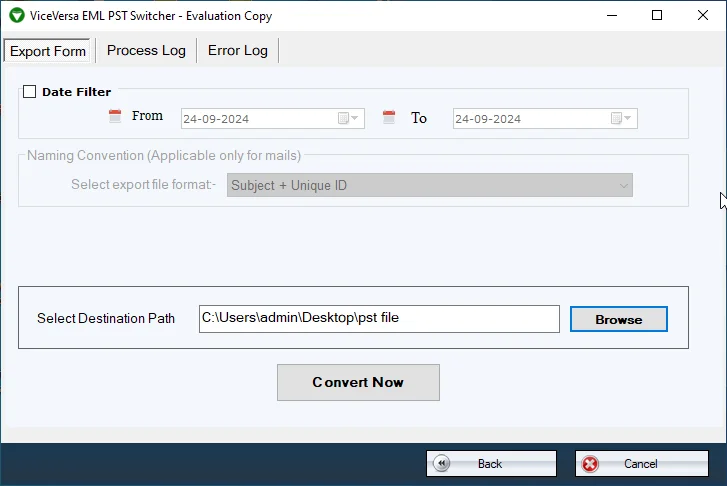The image size is (727, 486).
Task: Click the ViceVersa app logo icon
Action: click(x=17, y=15)
